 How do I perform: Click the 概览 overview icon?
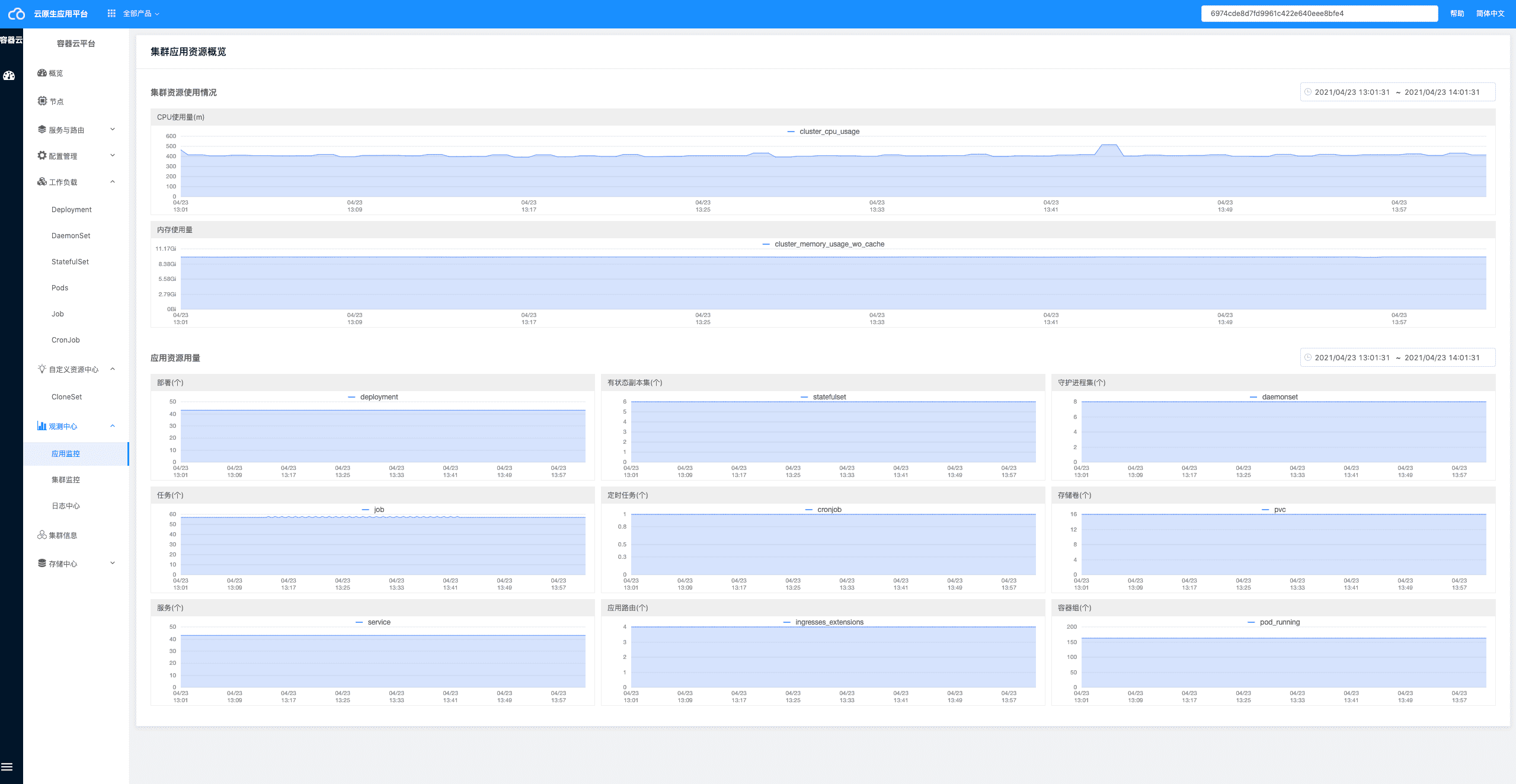42,73
